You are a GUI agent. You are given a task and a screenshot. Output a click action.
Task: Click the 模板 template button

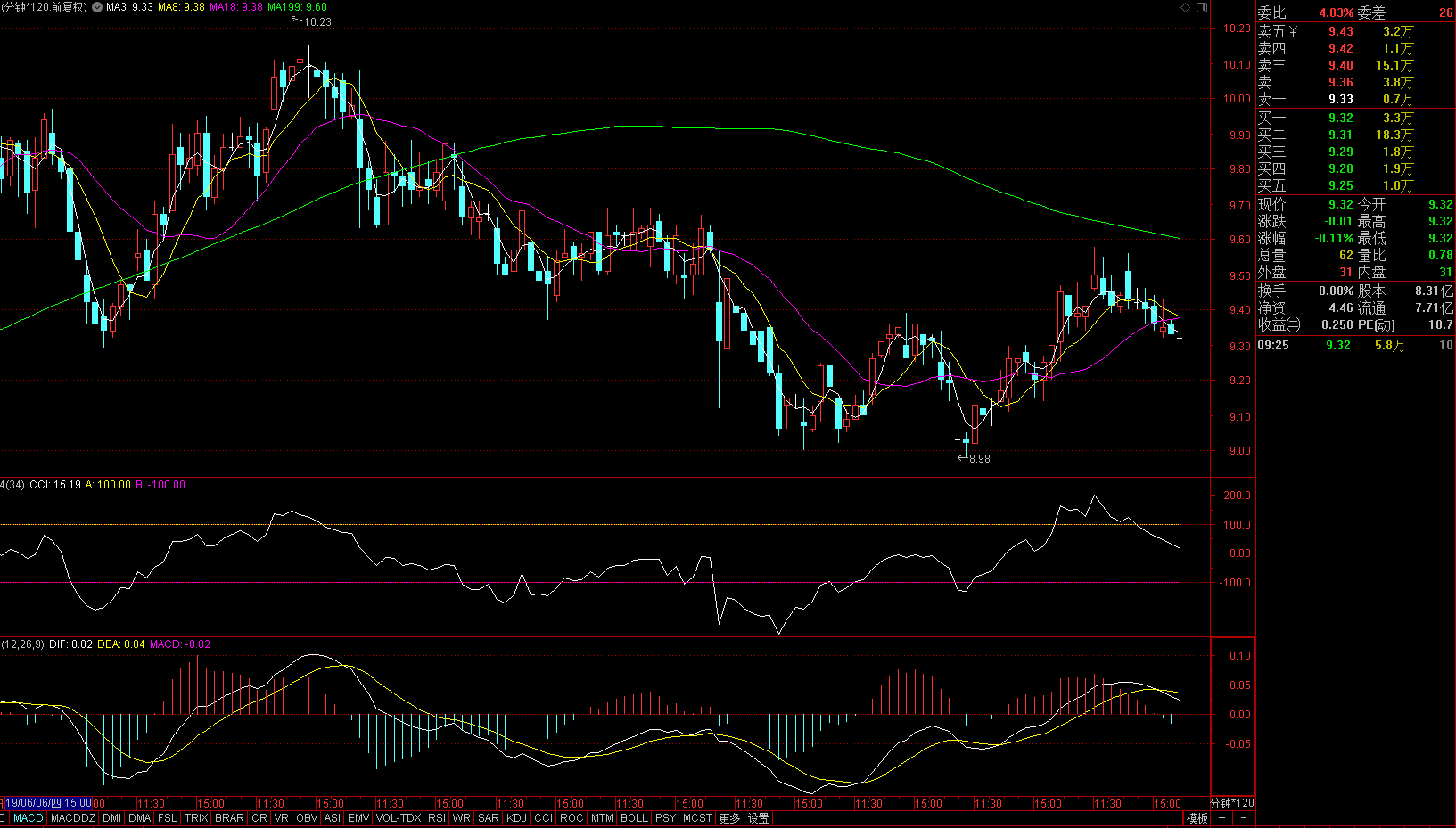[1197, 818]
